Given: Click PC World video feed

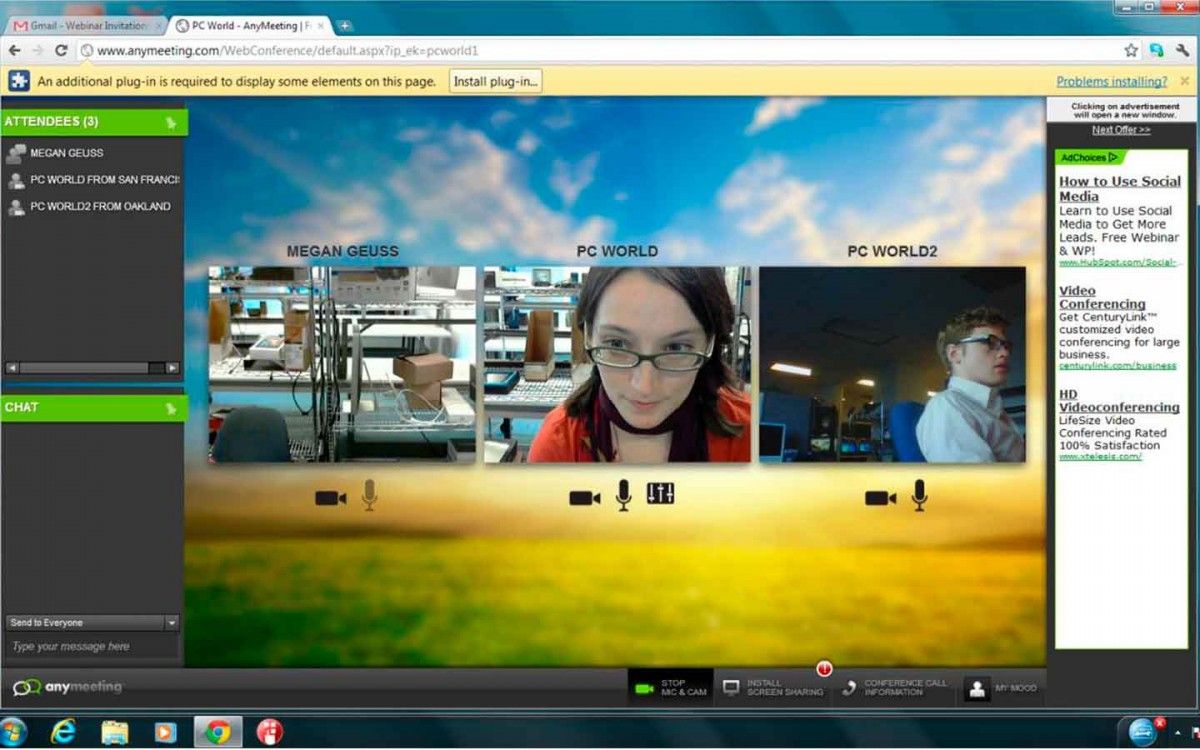Looking at the screenshot, I should [x=618, y=364].
